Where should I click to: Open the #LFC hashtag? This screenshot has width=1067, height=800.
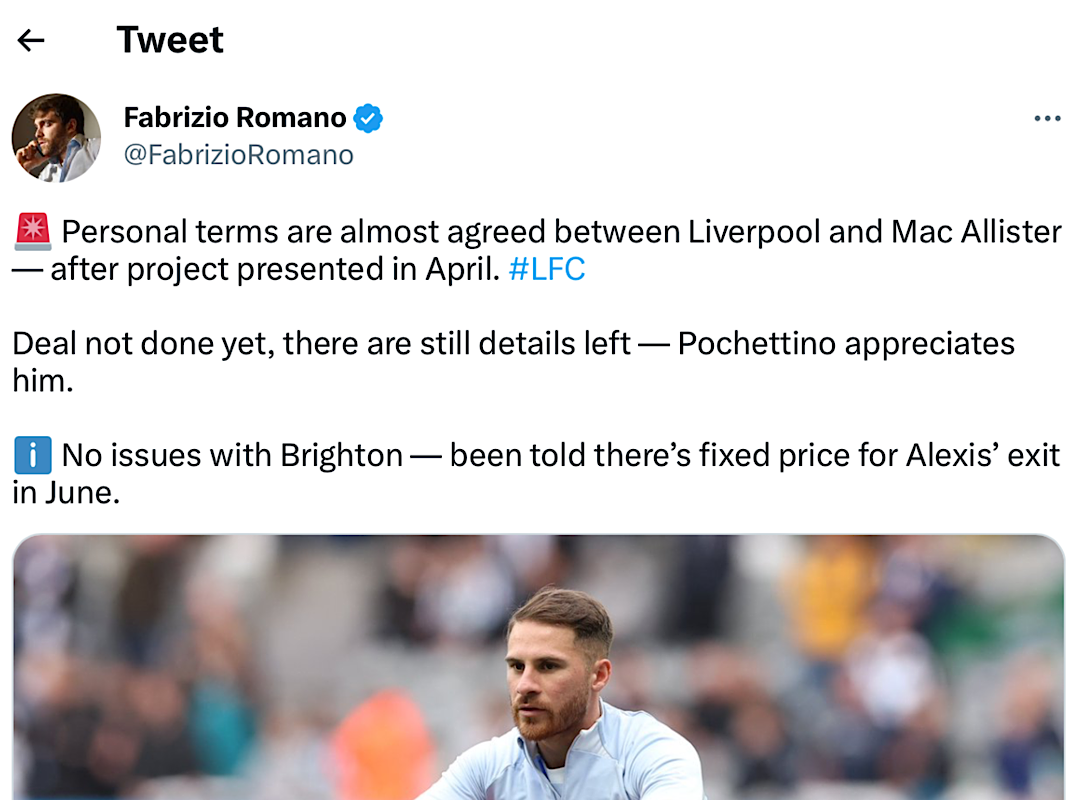546,269
